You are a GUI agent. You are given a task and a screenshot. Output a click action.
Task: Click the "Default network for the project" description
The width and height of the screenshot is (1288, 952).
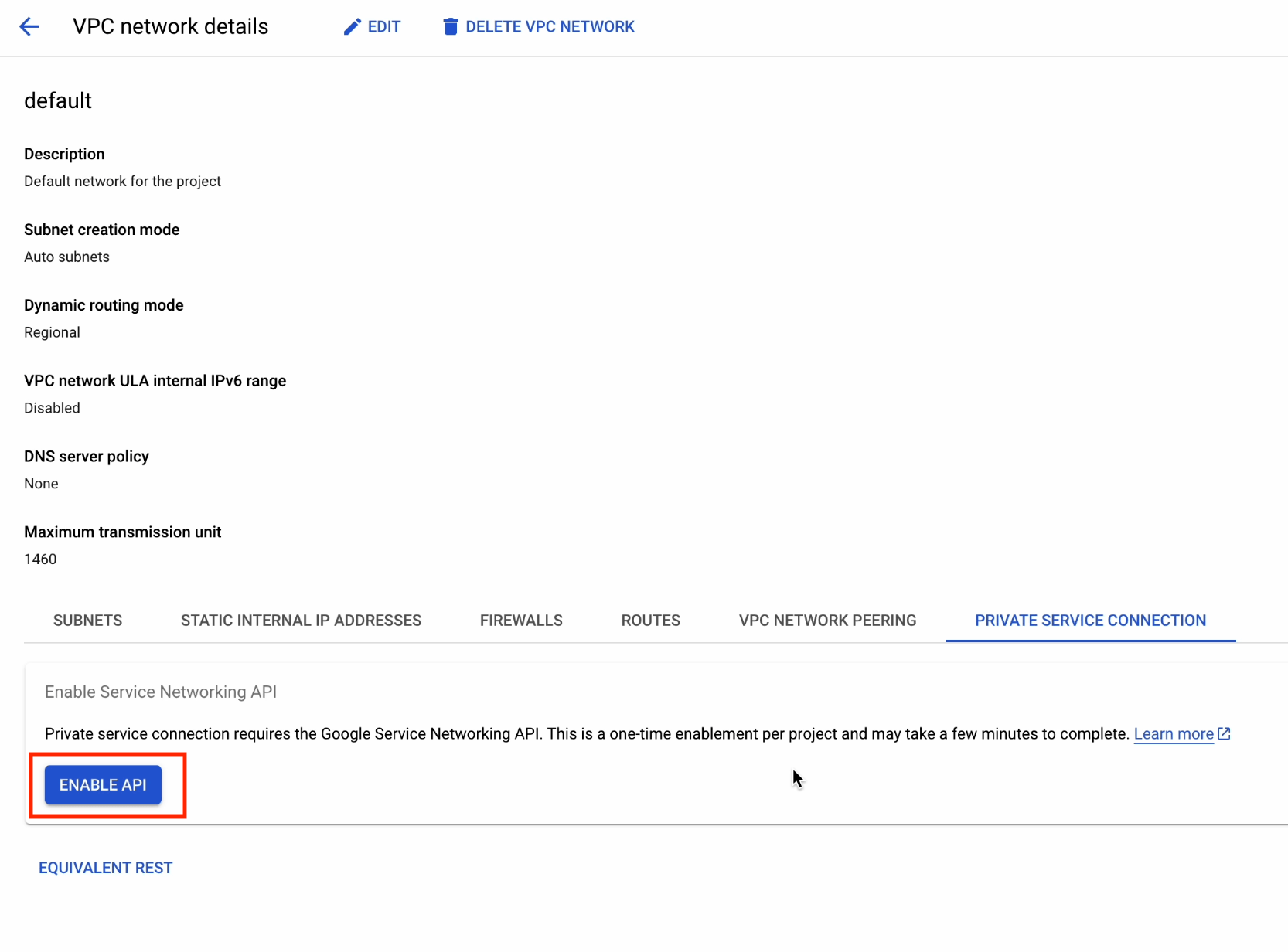tap(122, 182)
